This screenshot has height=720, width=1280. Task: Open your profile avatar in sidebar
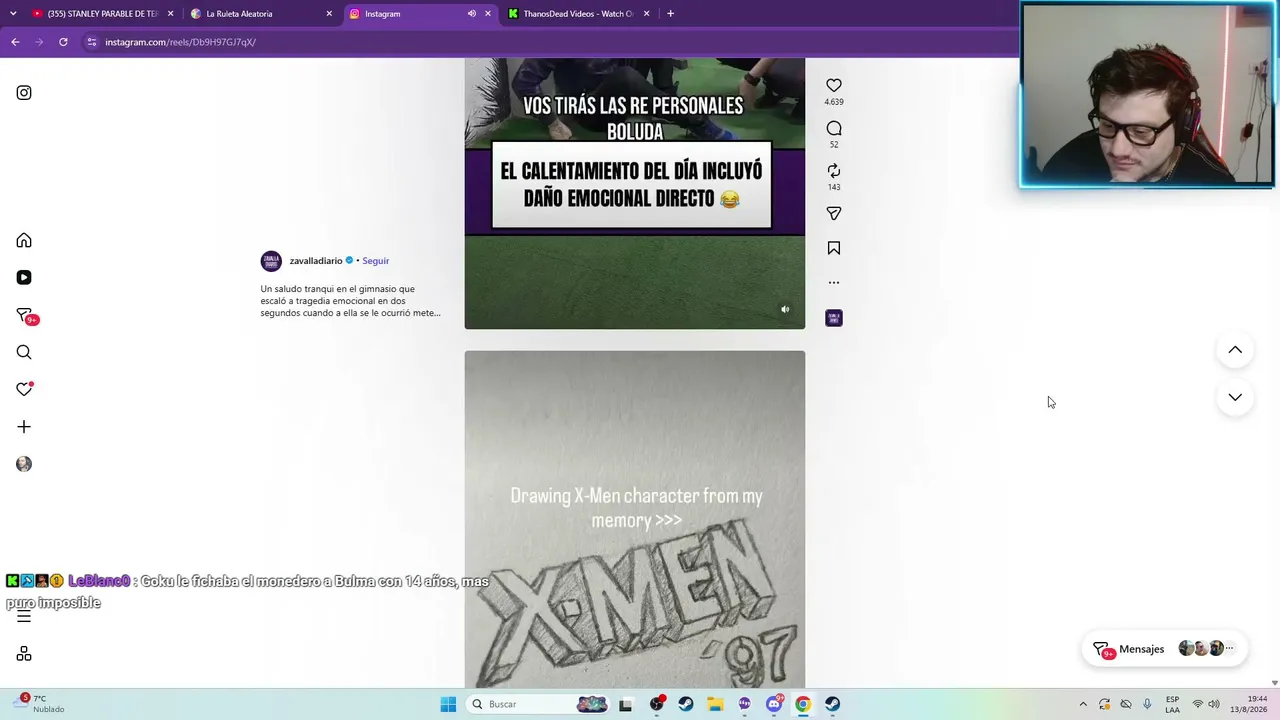[x=24, y=464]
